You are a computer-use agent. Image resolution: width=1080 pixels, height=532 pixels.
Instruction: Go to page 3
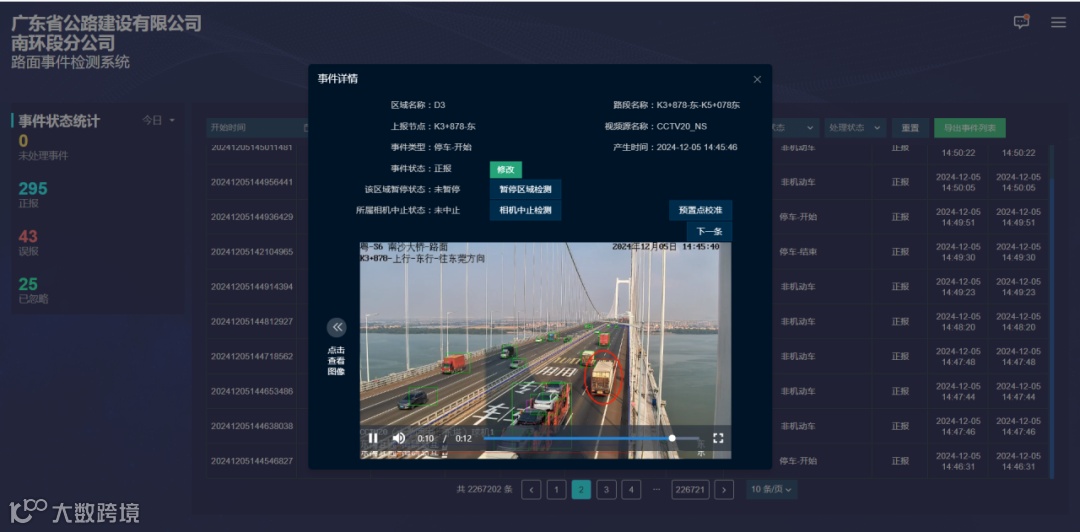click(x=606, y=490)
